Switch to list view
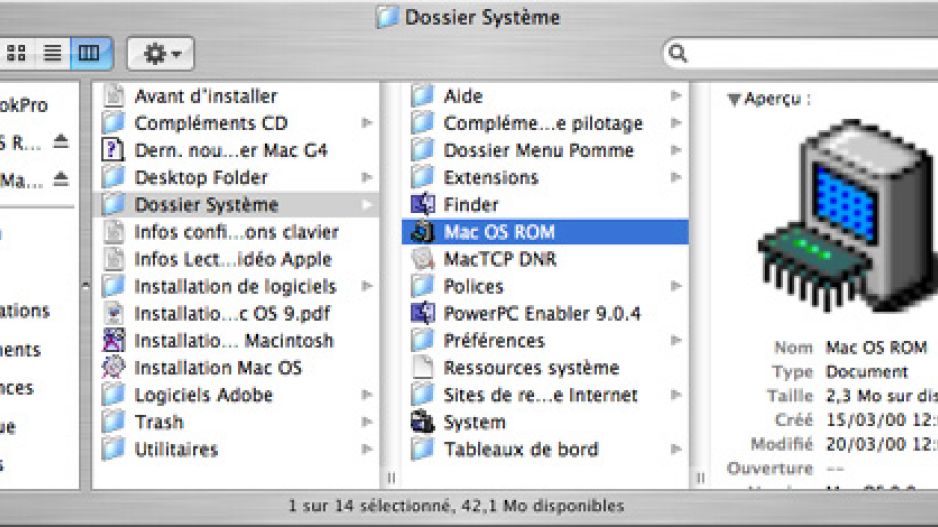 coord(53,53)
